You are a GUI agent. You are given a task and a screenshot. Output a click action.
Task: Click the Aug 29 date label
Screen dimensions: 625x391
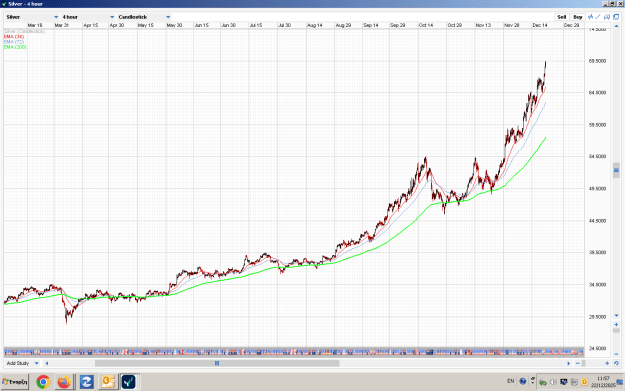(x=343, y=25)
